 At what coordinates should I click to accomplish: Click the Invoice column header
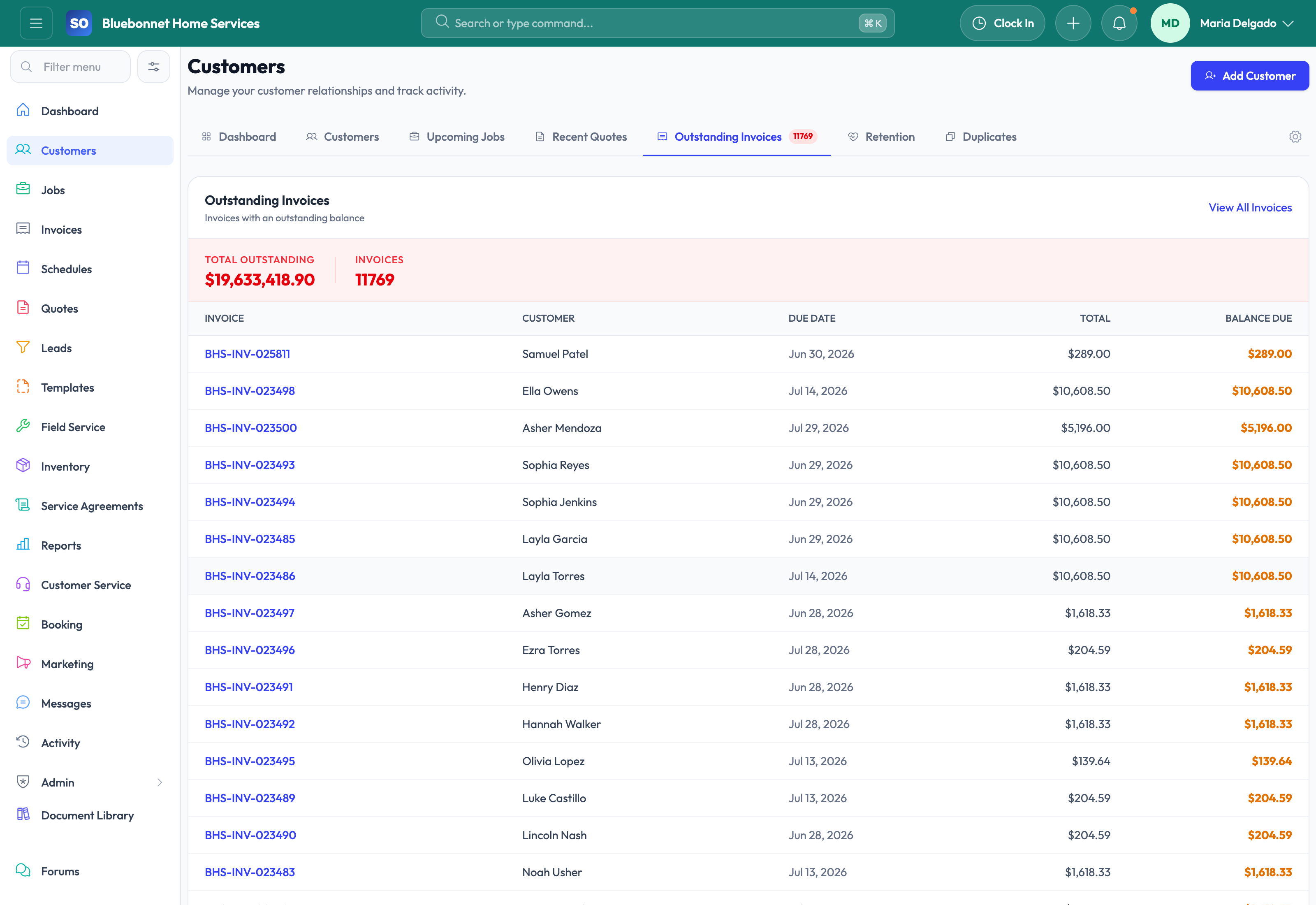225,318
